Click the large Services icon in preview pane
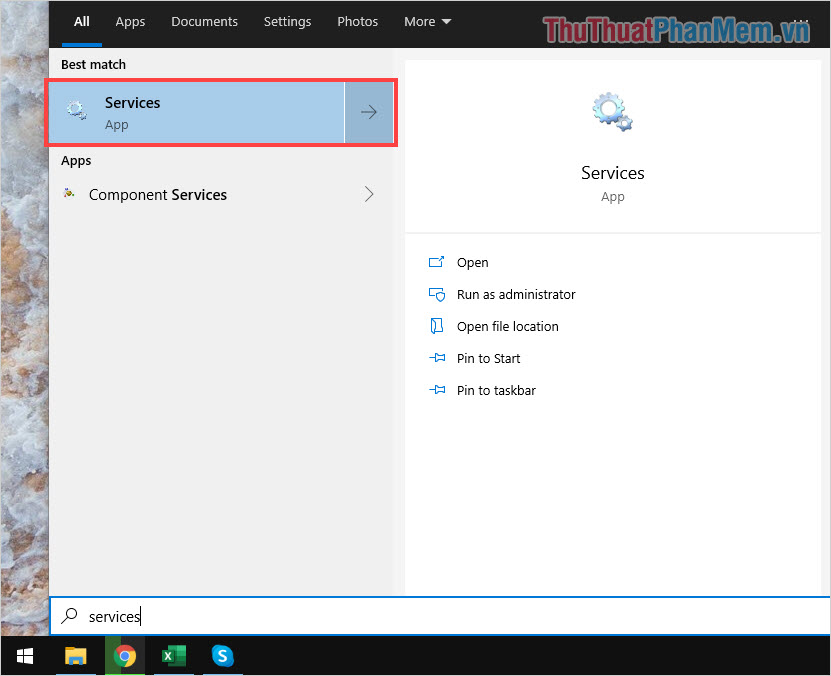The height and width of the screenshot is (676, 831). point(612,111)
